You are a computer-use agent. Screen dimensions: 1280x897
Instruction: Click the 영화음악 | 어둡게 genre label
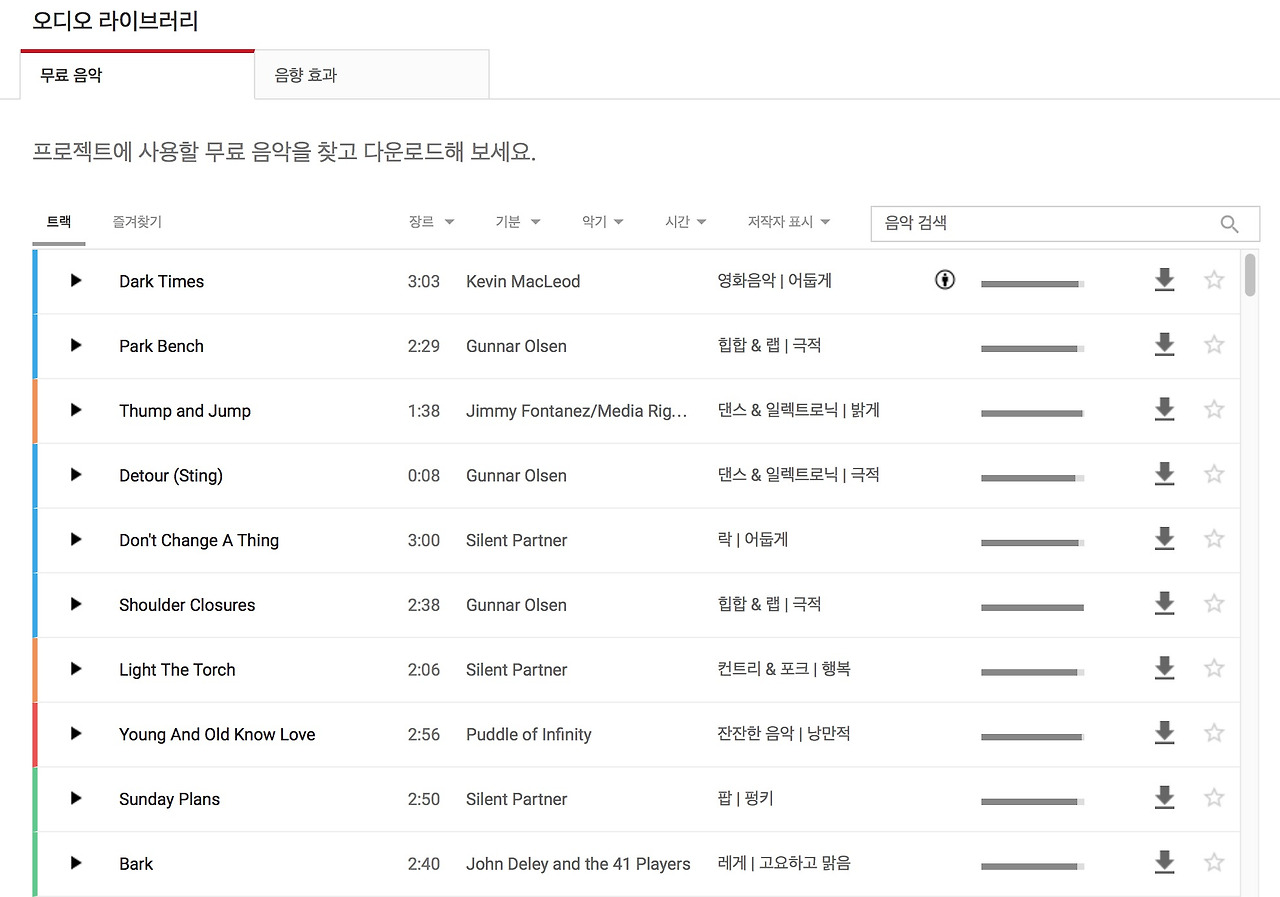pyautogui.click(x=775, y=280)
